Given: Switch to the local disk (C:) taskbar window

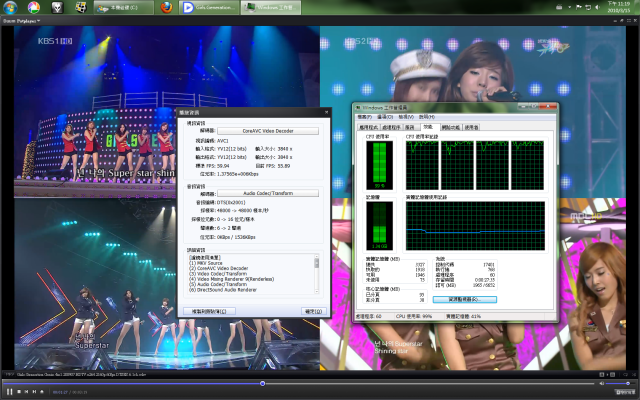Looking at the screenshot, I should (124, 8).
